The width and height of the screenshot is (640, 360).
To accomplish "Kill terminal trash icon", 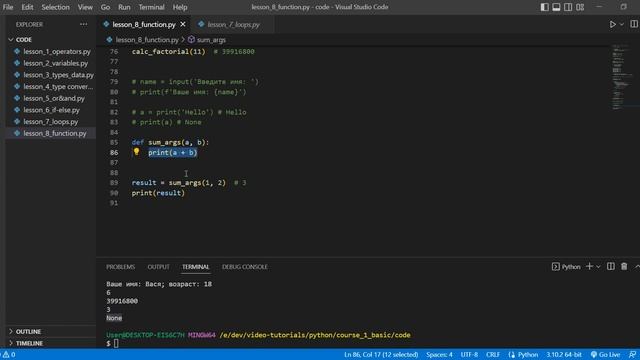I will click(624, 267).
